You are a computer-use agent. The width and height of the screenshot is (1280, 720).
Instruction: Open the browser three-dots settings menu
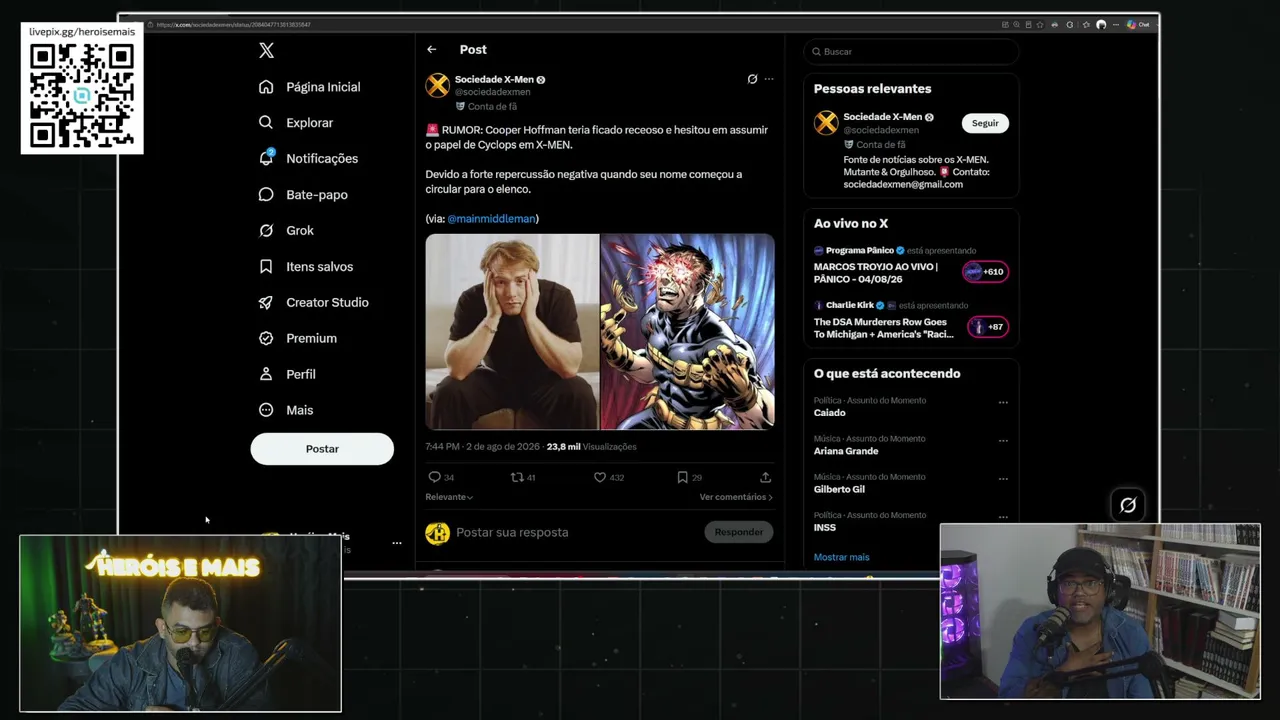click(1114, 25)
